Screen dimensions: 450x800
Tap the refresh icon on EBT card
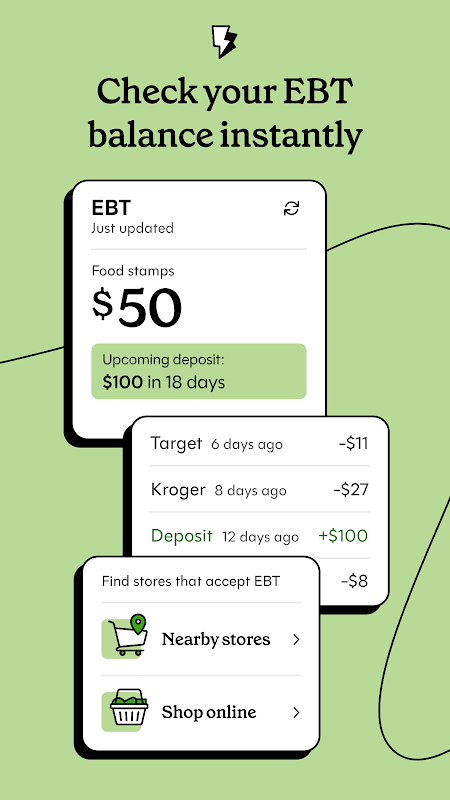[291, 208]
